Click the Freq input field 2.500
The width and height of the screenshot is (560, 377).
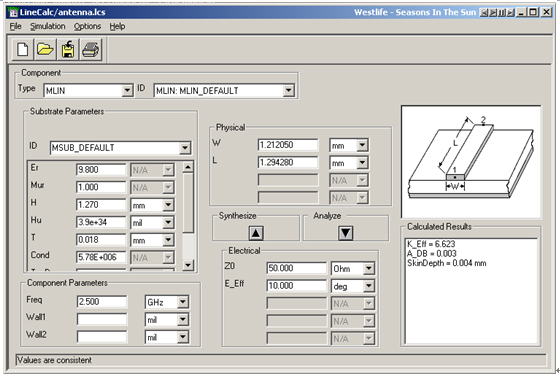tap(102, 302)
